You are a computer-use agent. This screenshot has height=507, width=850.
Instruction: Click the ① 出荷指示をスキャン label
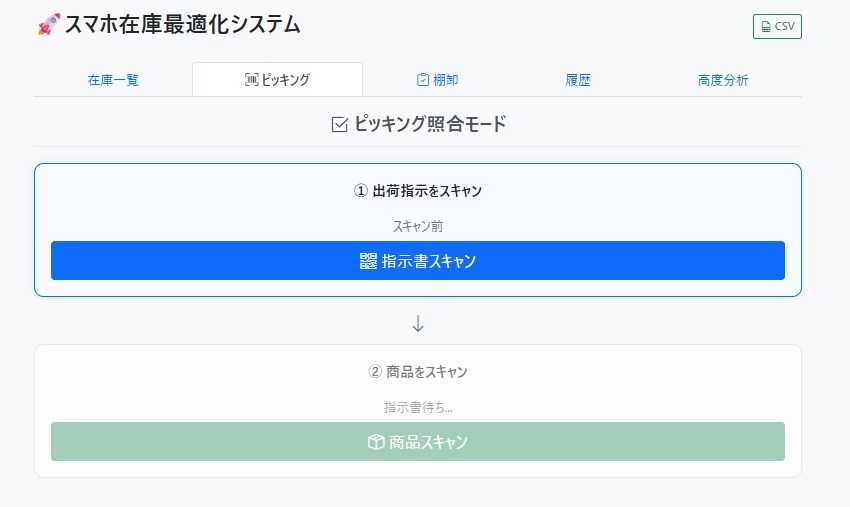point(418,191)
